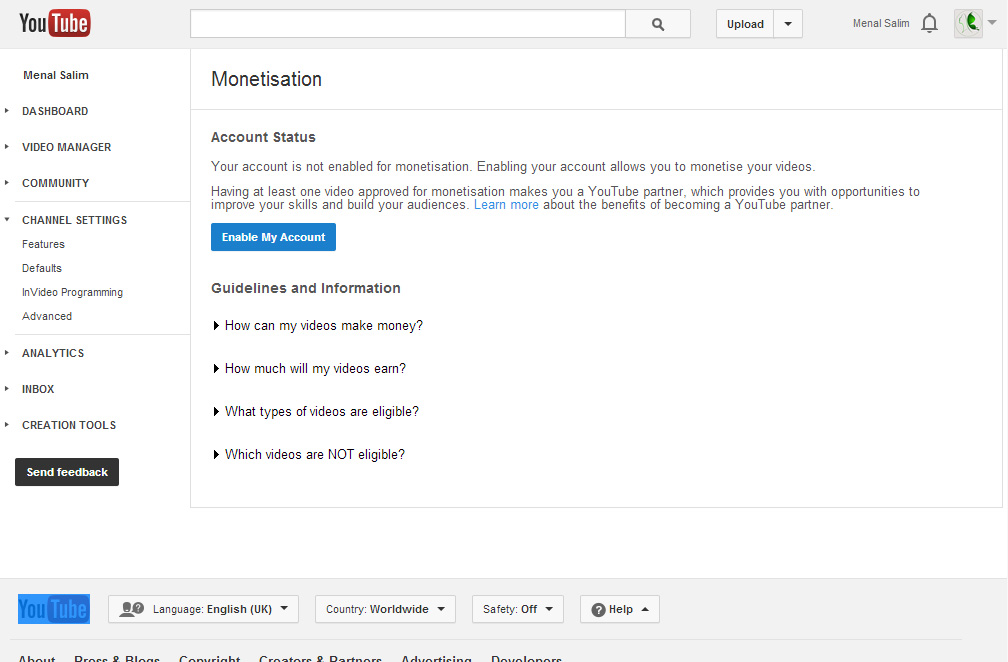Expand "How much will my videos earn?"
The width and height of the screenshot is (1008, 662).
pos(315,369)
